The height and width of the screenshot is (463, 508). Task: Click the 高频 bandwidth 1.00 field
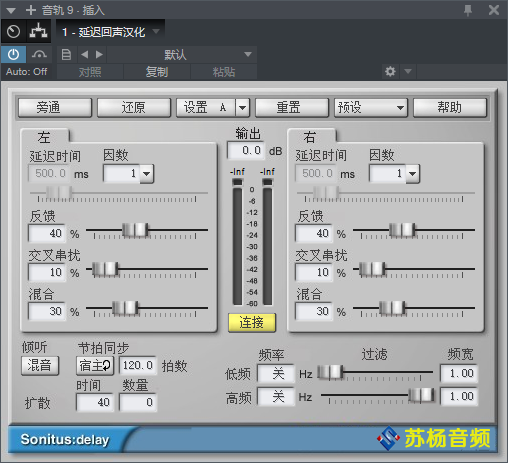[x=459, y=396]
